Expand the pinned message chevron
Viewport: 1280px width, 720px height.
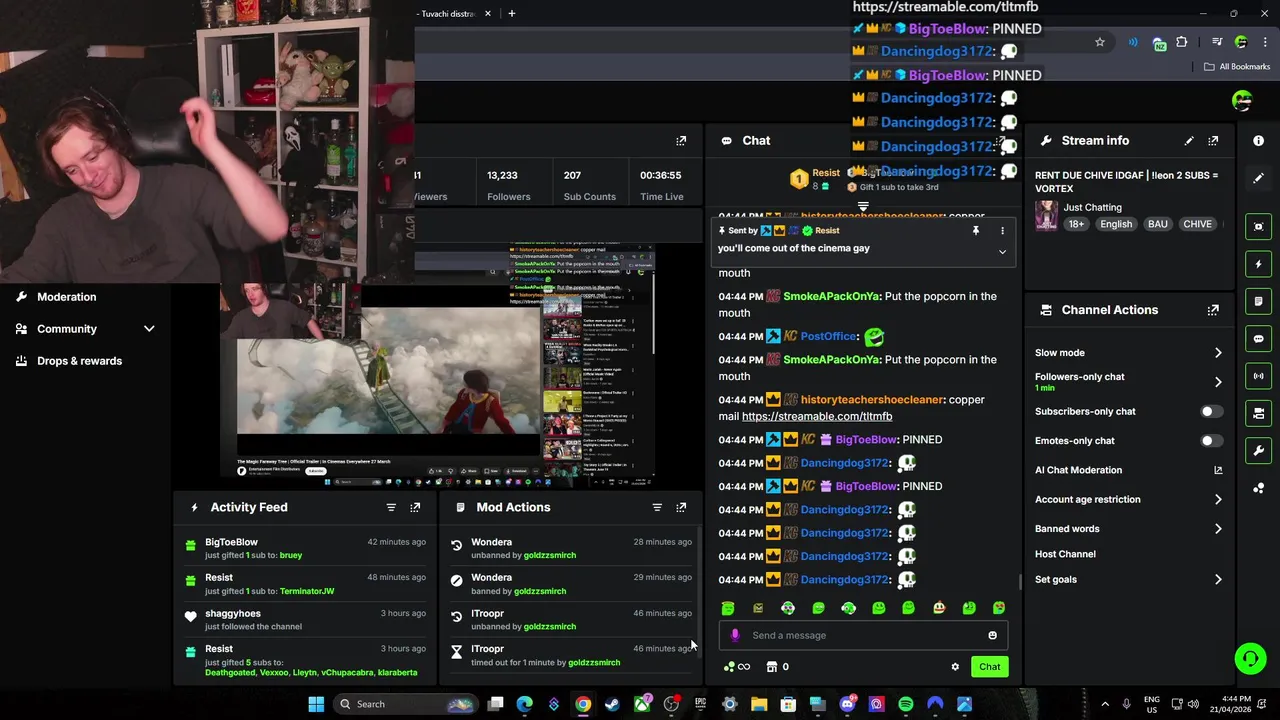pos(1002,252)
